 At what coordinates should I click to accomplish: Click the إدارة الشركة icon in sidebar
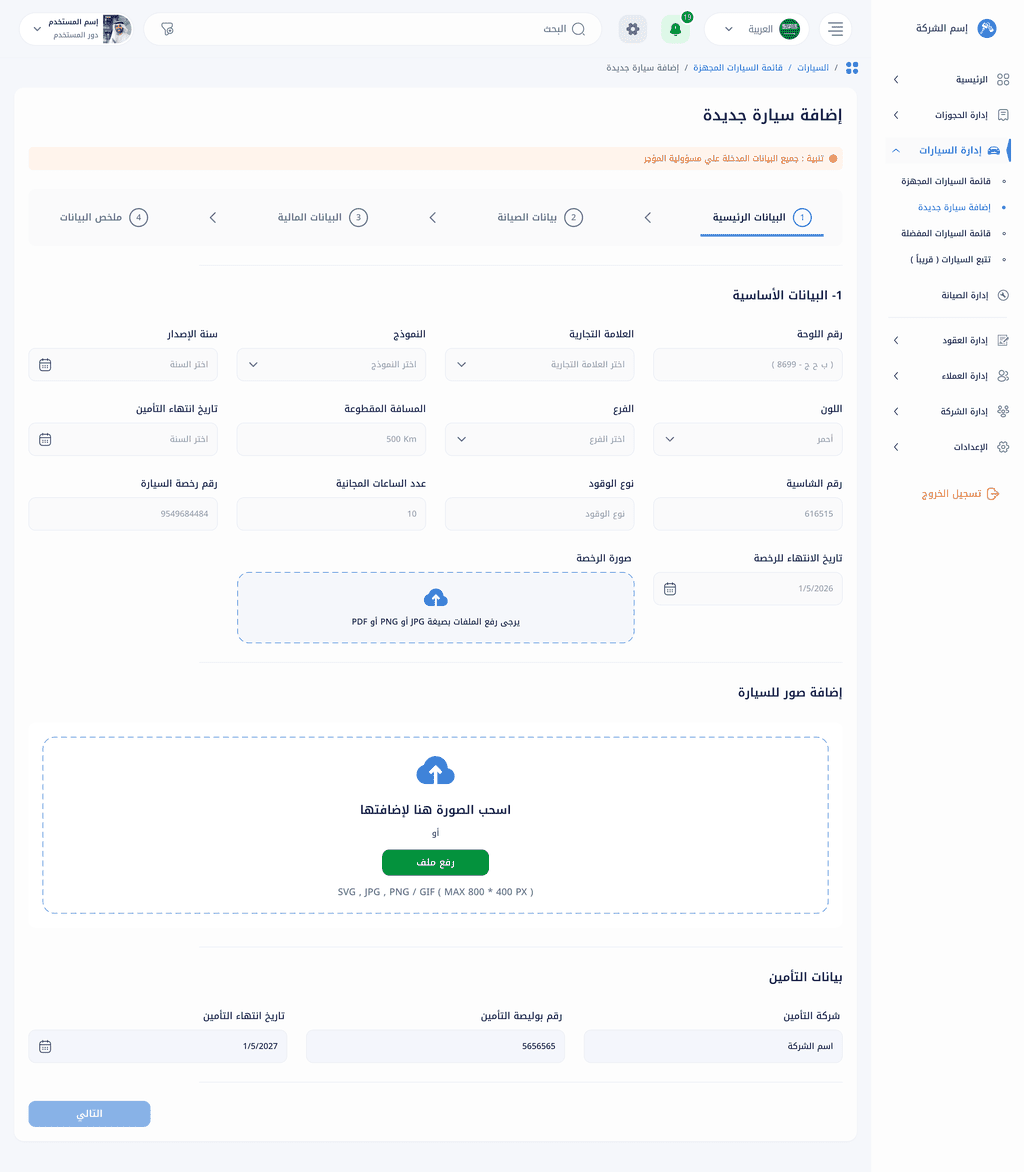1003,411
